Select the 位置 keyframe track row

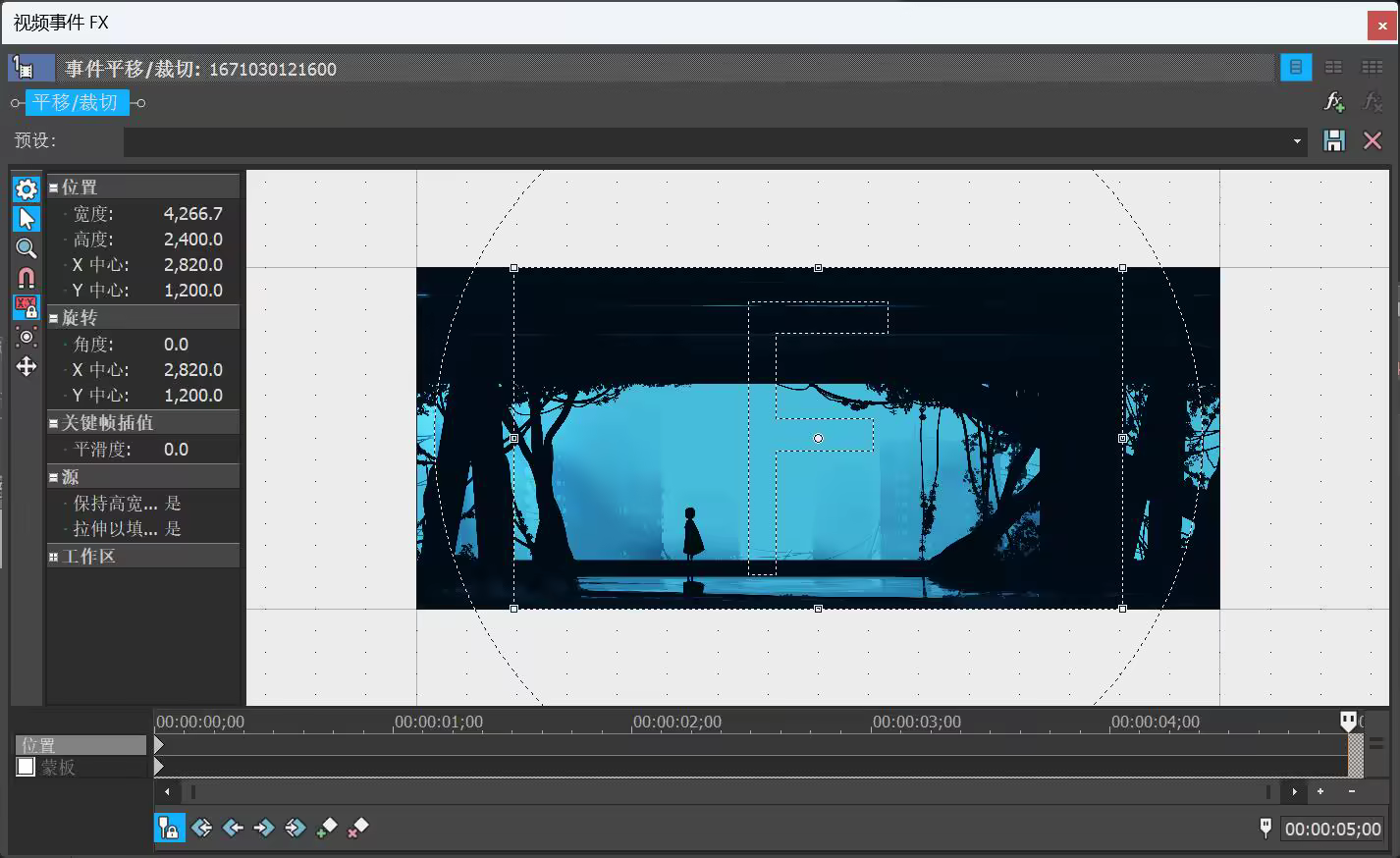click(x=81, y=745)
